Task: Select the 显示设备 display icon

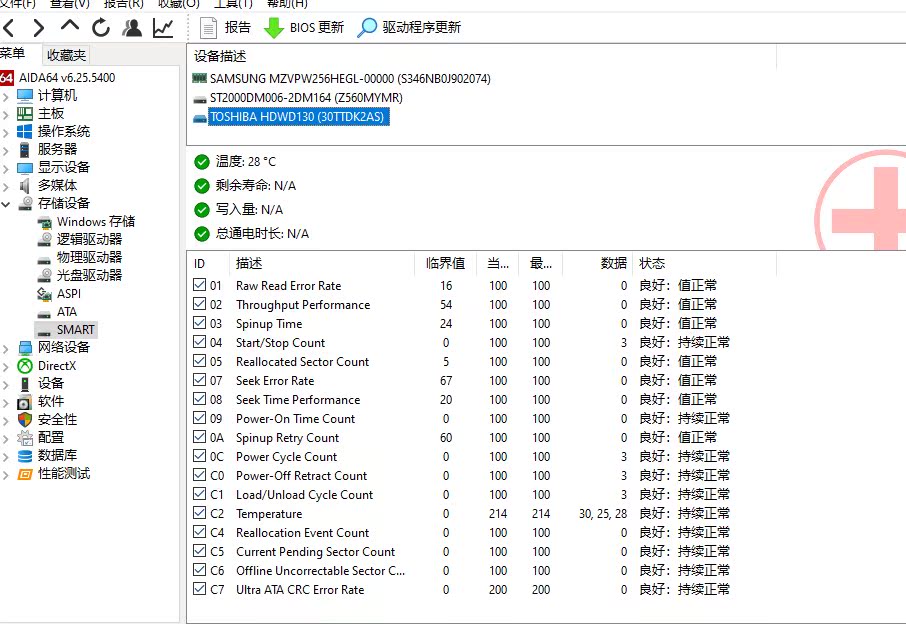Action: pyautogui.click(x=25, y=168)
